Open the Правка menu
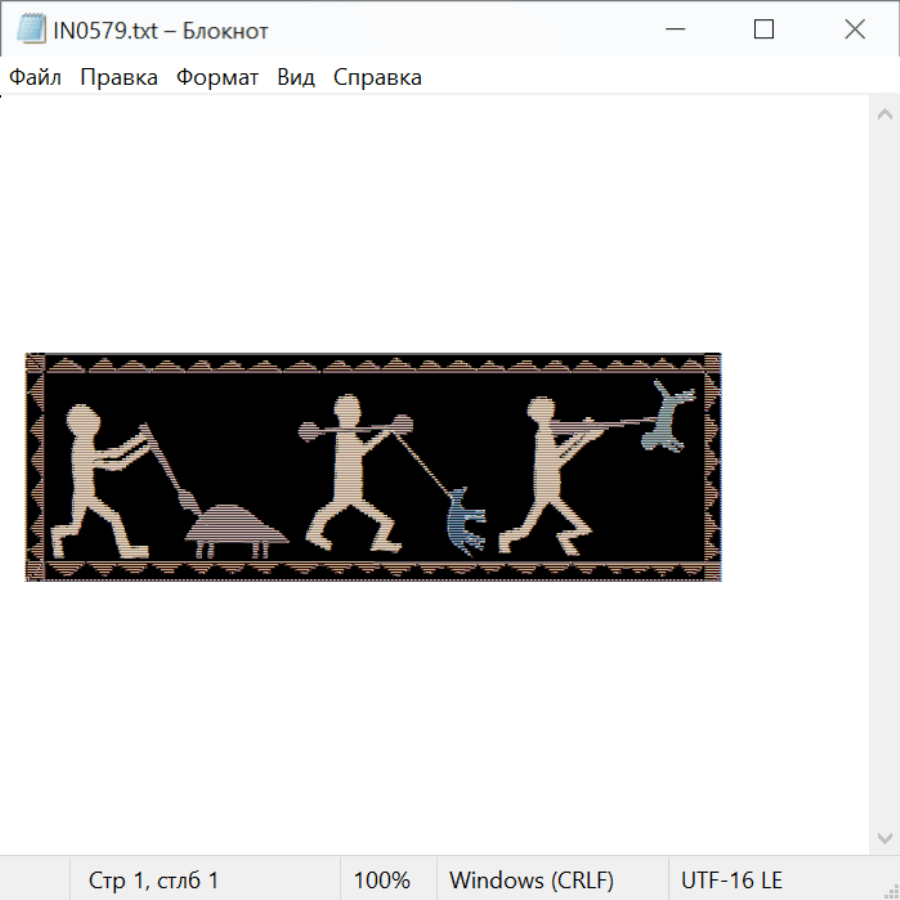The width and height of the screenshot is (900, 900). click(118, 78)
